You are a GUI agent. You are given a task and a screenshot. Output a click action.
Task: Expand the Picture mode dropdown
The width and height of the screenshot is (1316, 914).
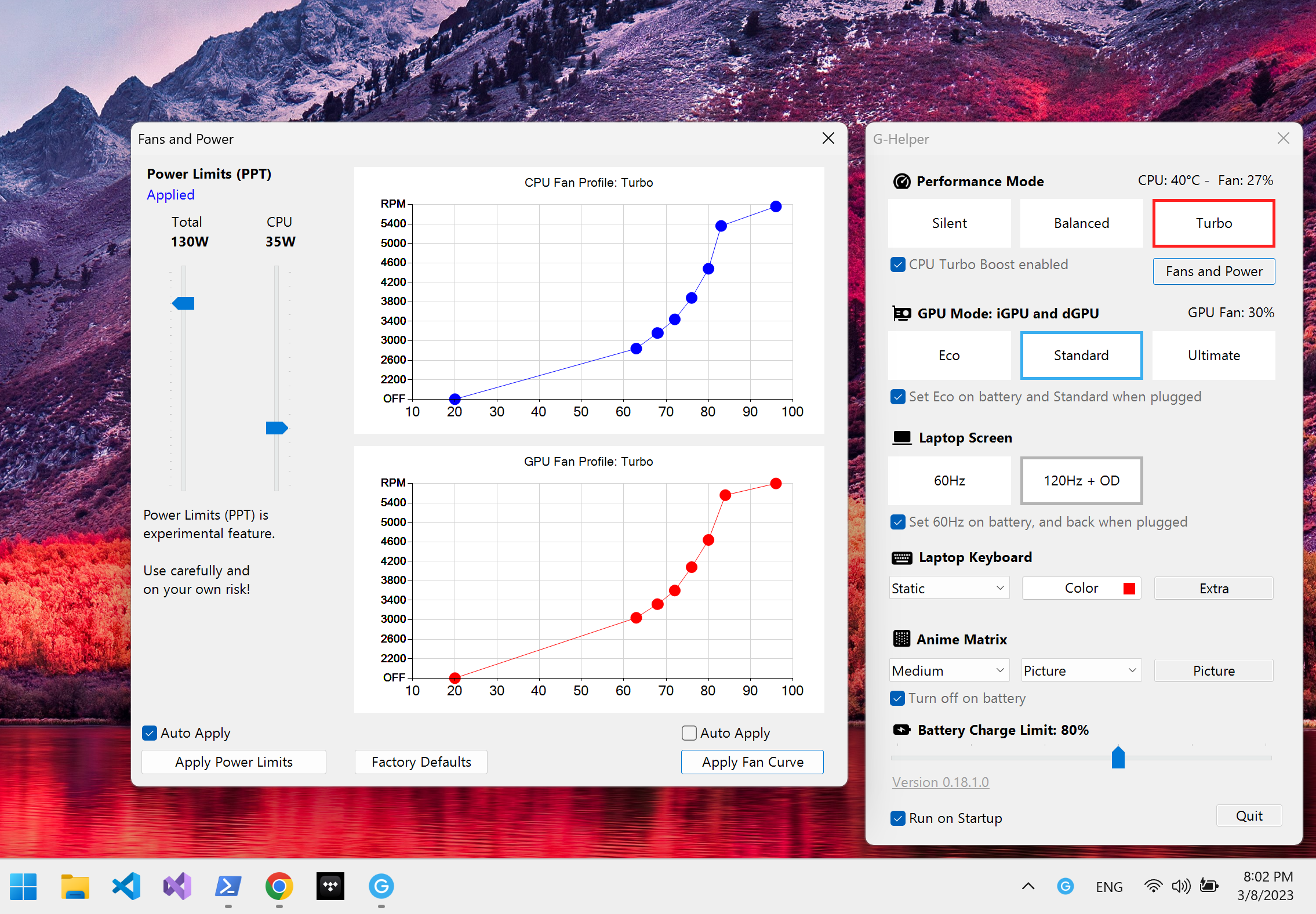click(x=1081, y=670)
